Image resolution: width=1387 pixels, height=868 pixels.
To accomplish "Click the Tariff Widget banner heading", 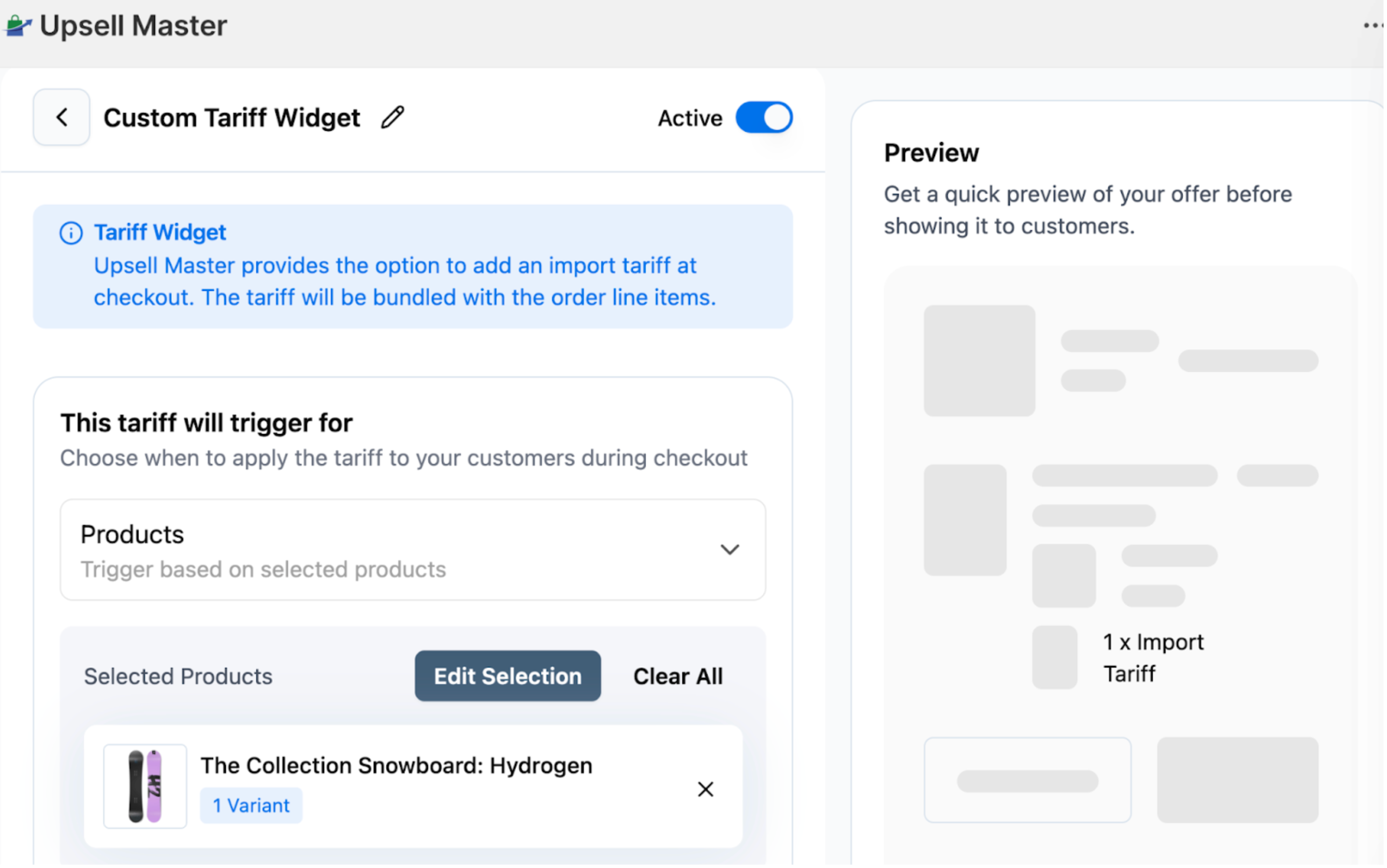I will [x=160, y=233].
